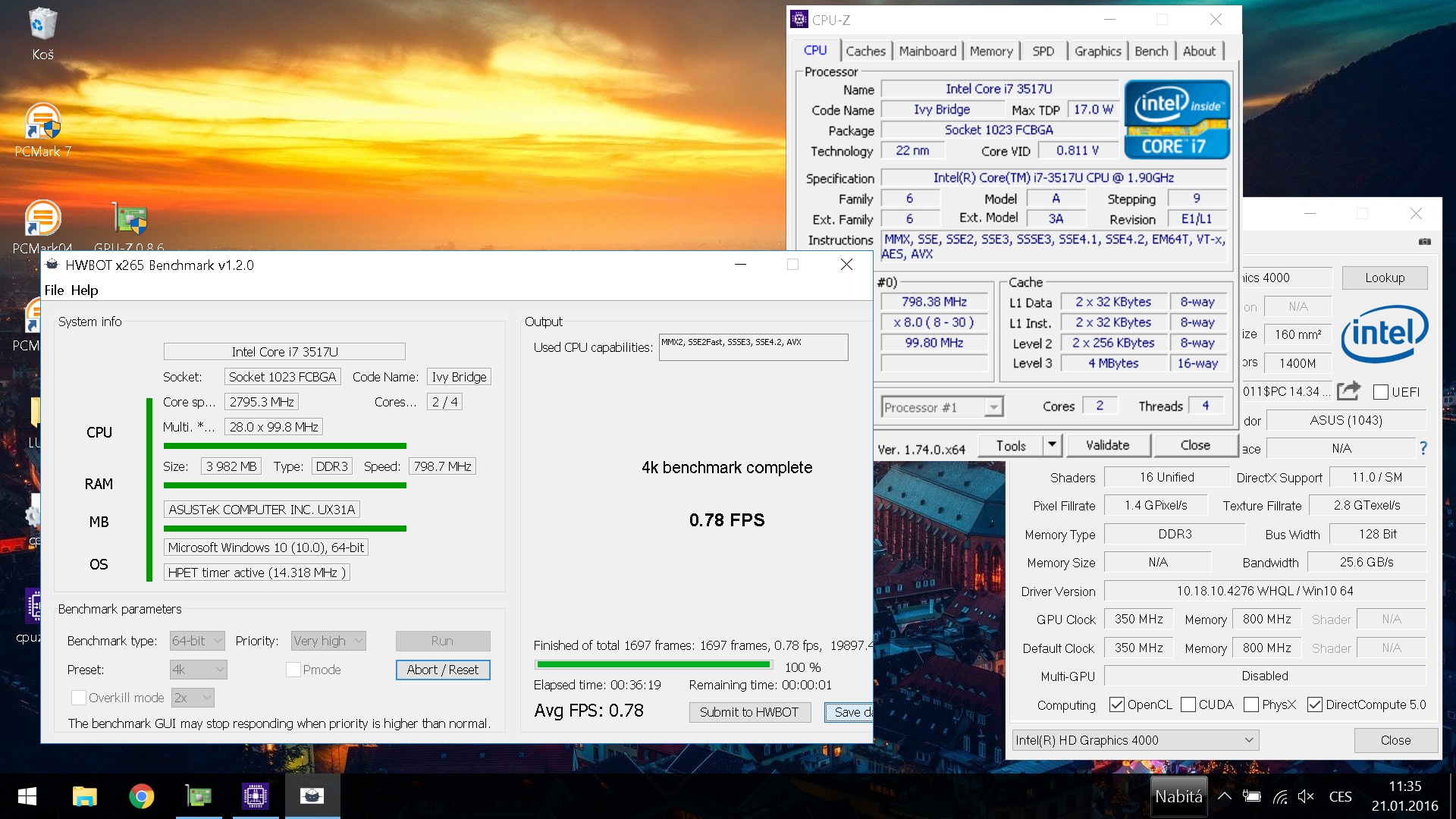Switch to the Bench tab in CPU-Z
This screenshot has width=1456, height=819.
click(1151, 51)
